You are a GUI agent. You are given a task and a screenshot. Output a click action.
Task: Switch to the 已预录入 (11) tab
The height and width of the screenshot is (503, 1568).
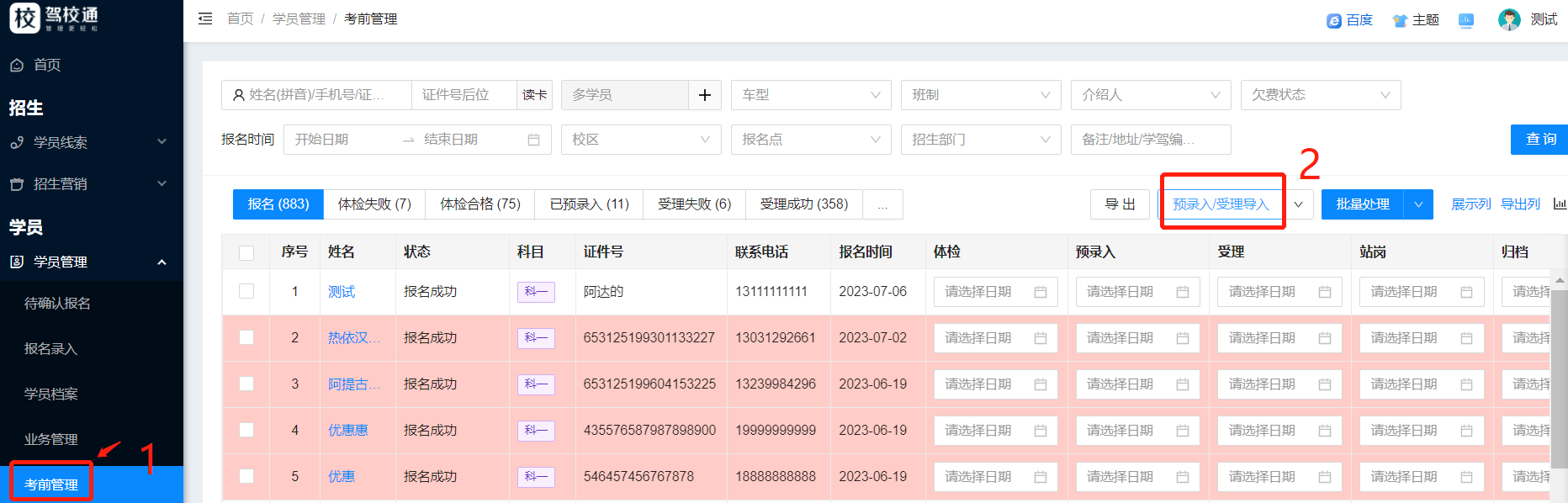(589, 204)
